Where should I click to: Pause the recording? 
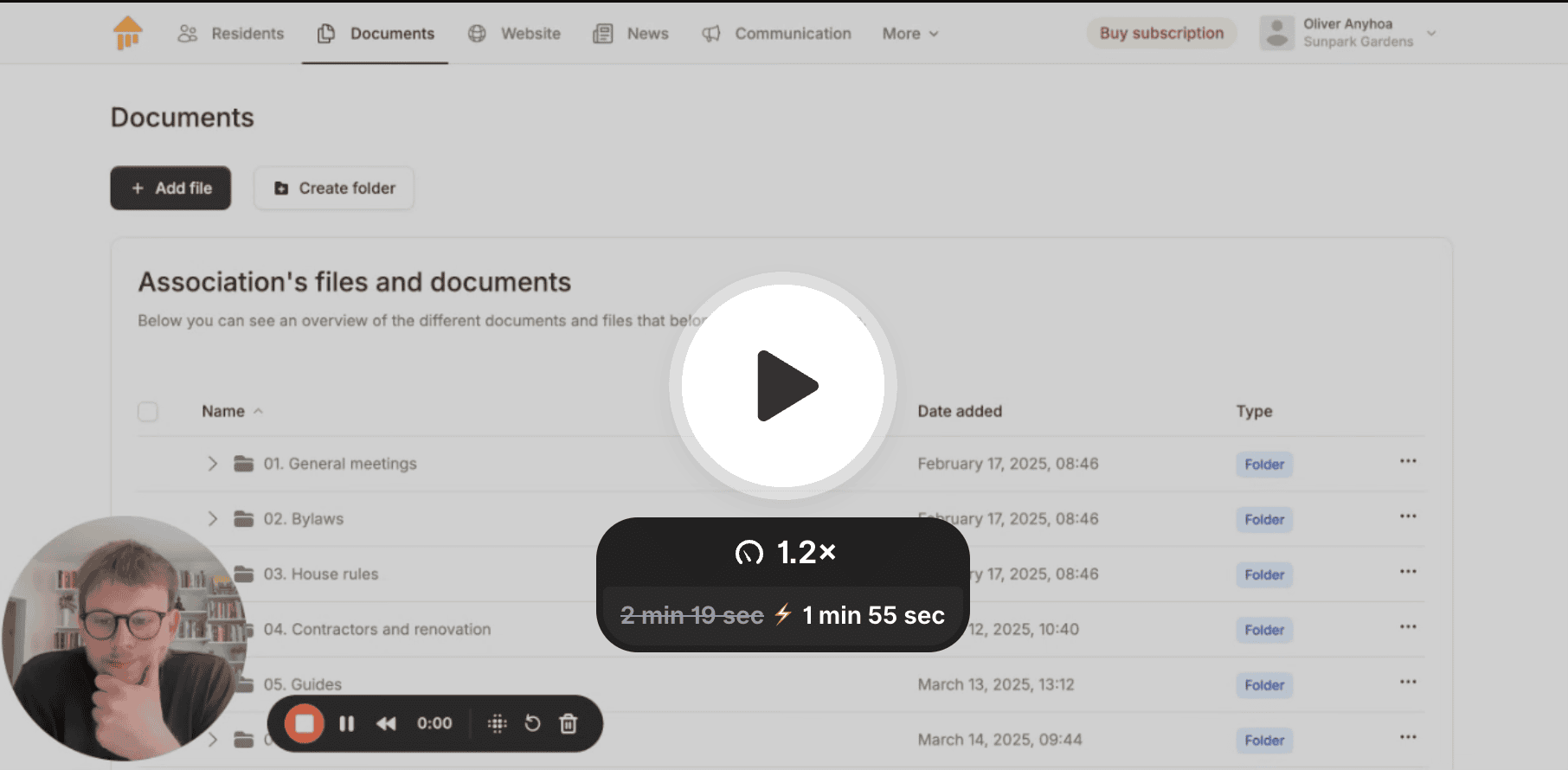tap(346, 723)
